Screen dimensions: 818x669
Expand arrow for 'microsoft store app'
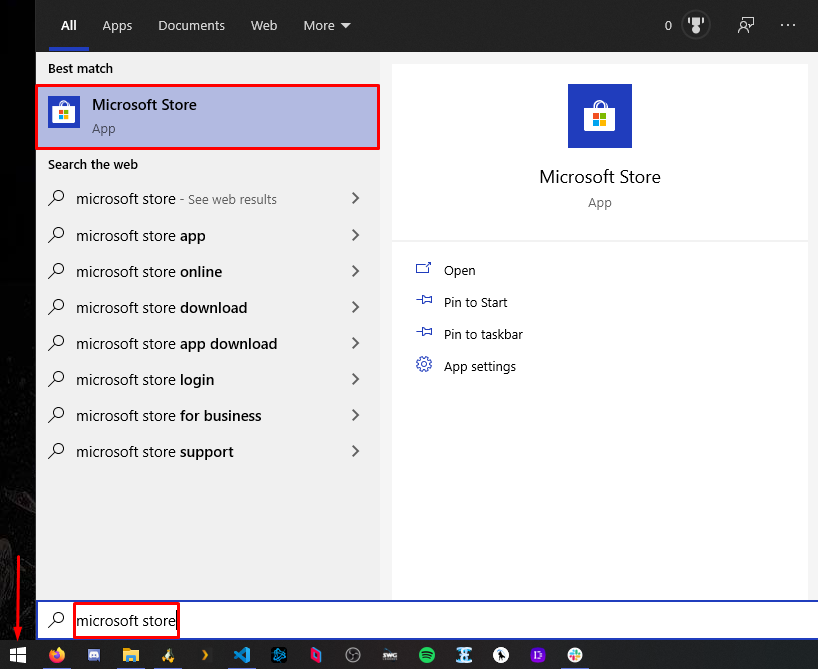pos(355,235)
